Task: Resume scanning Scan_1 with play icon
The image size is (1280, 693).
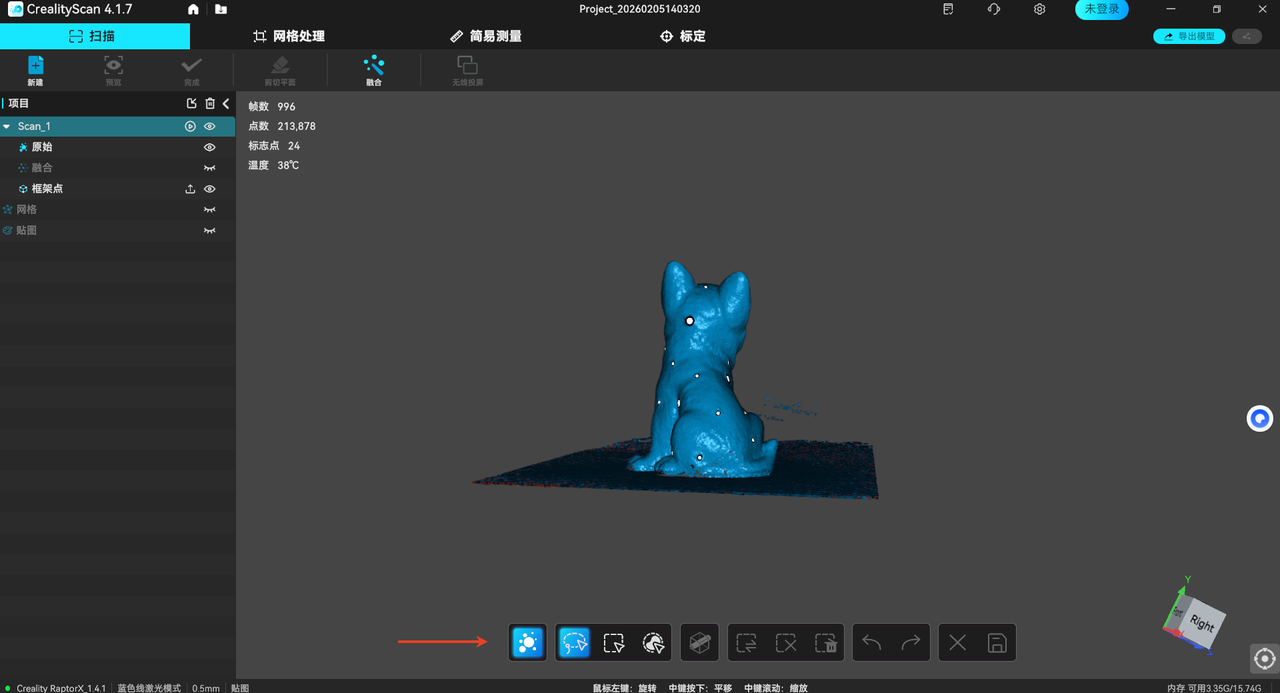Action: pyautogui.click(x=190, y=127)
